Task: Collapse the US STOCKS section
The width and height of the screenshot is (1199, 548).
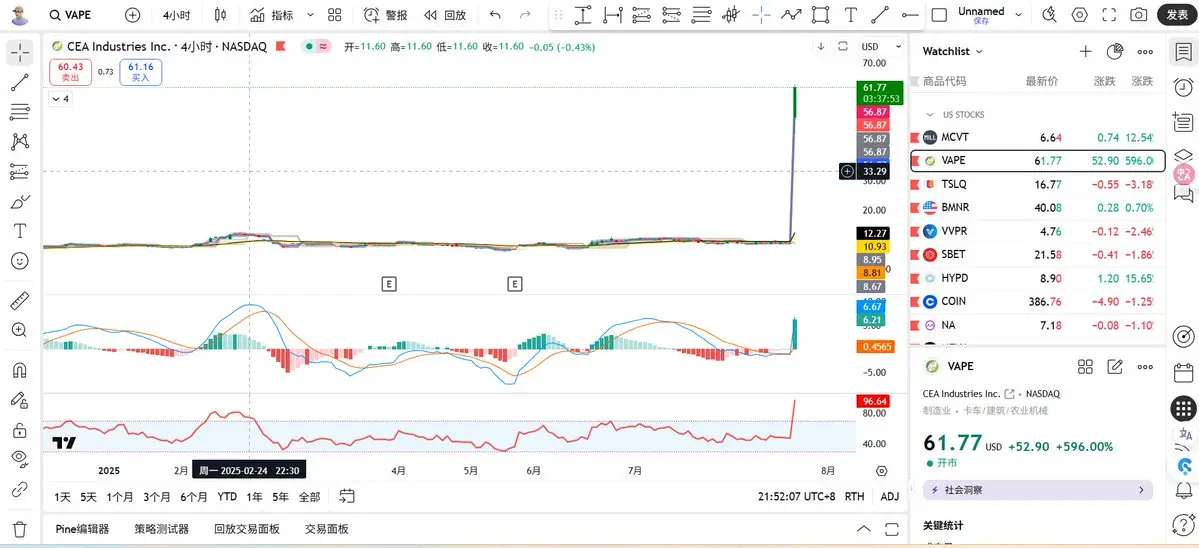Action: 930,115
